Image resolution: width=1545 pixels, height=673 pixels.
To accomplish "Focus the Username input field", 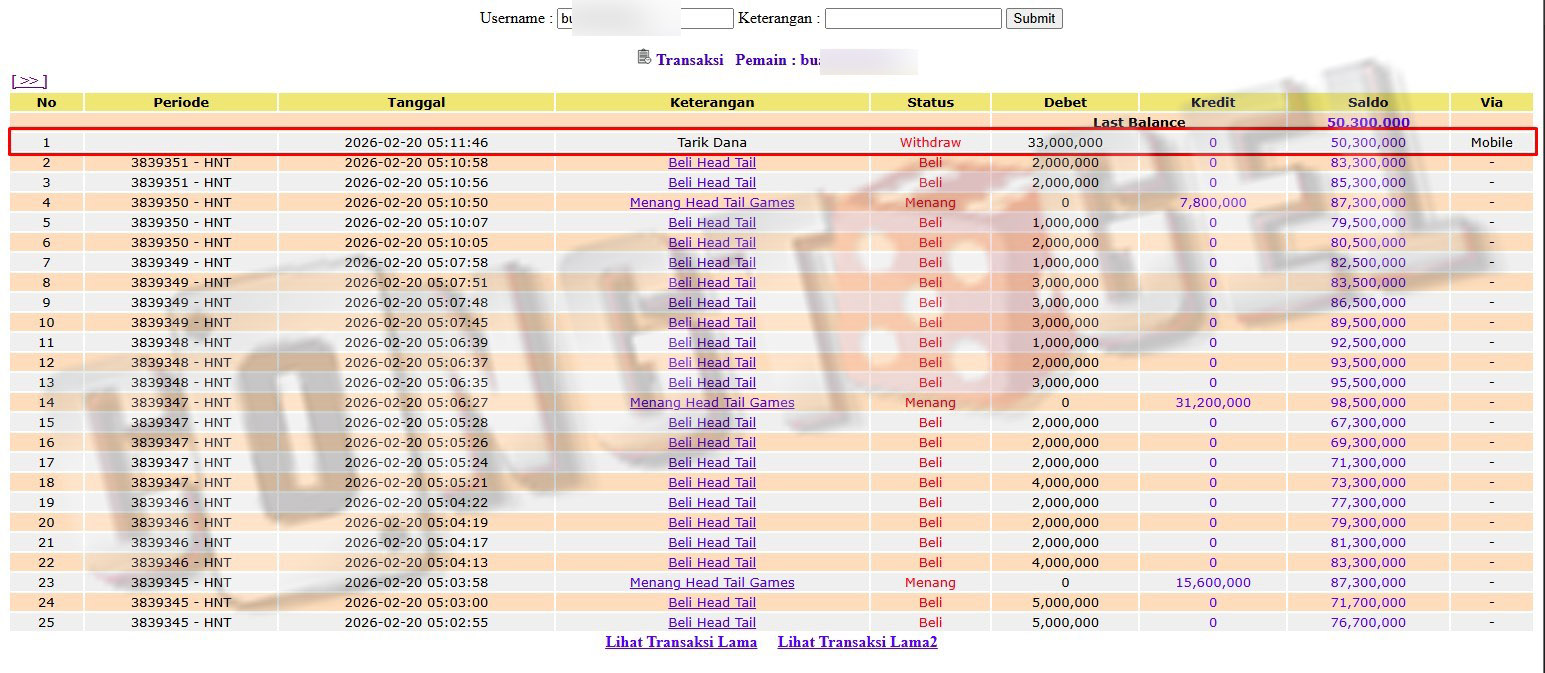I will pos(645,18).
